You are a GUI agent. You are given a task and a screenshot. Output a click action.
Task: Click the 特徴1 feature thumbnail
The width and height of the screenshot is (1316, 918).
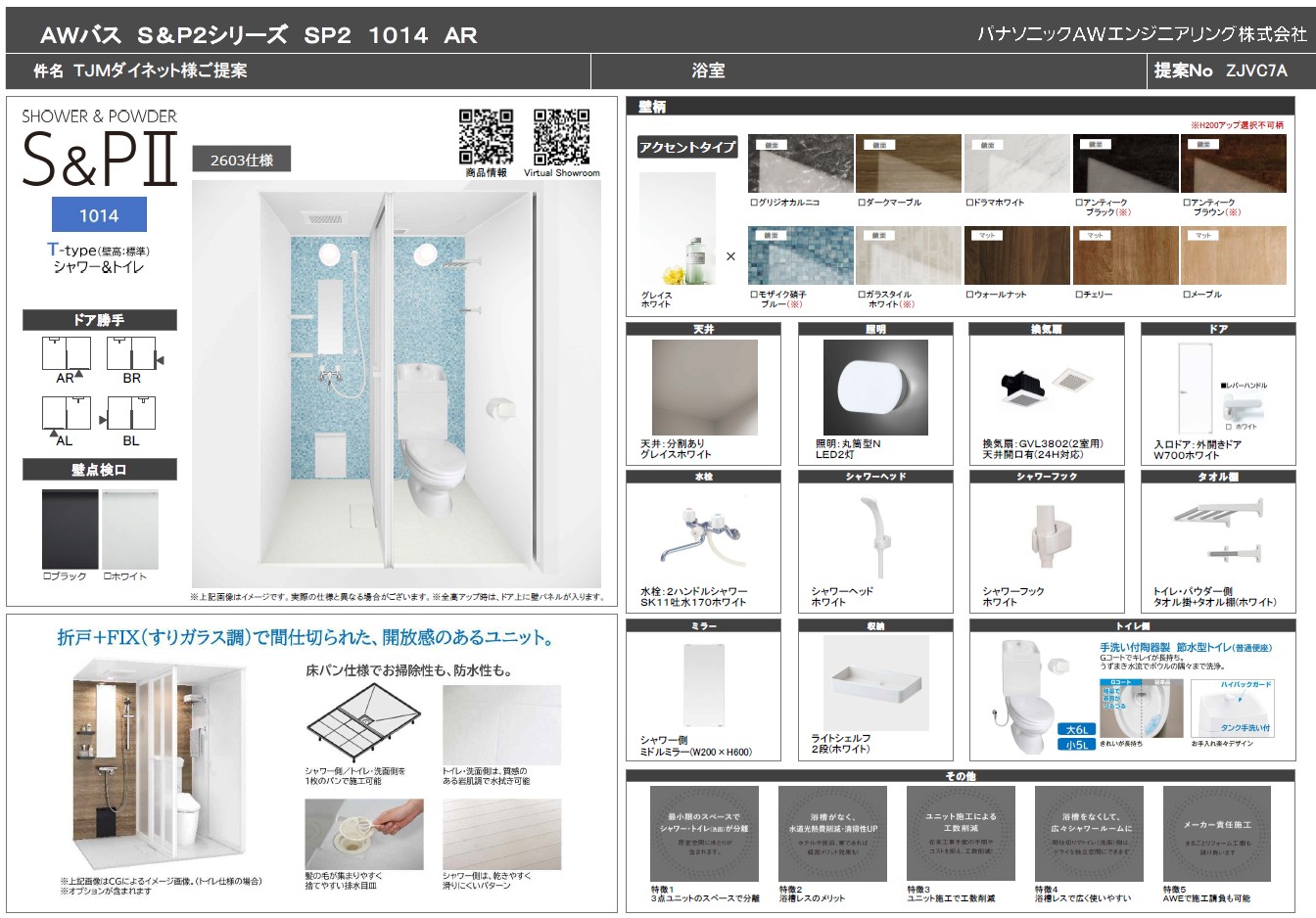[704, 834]
